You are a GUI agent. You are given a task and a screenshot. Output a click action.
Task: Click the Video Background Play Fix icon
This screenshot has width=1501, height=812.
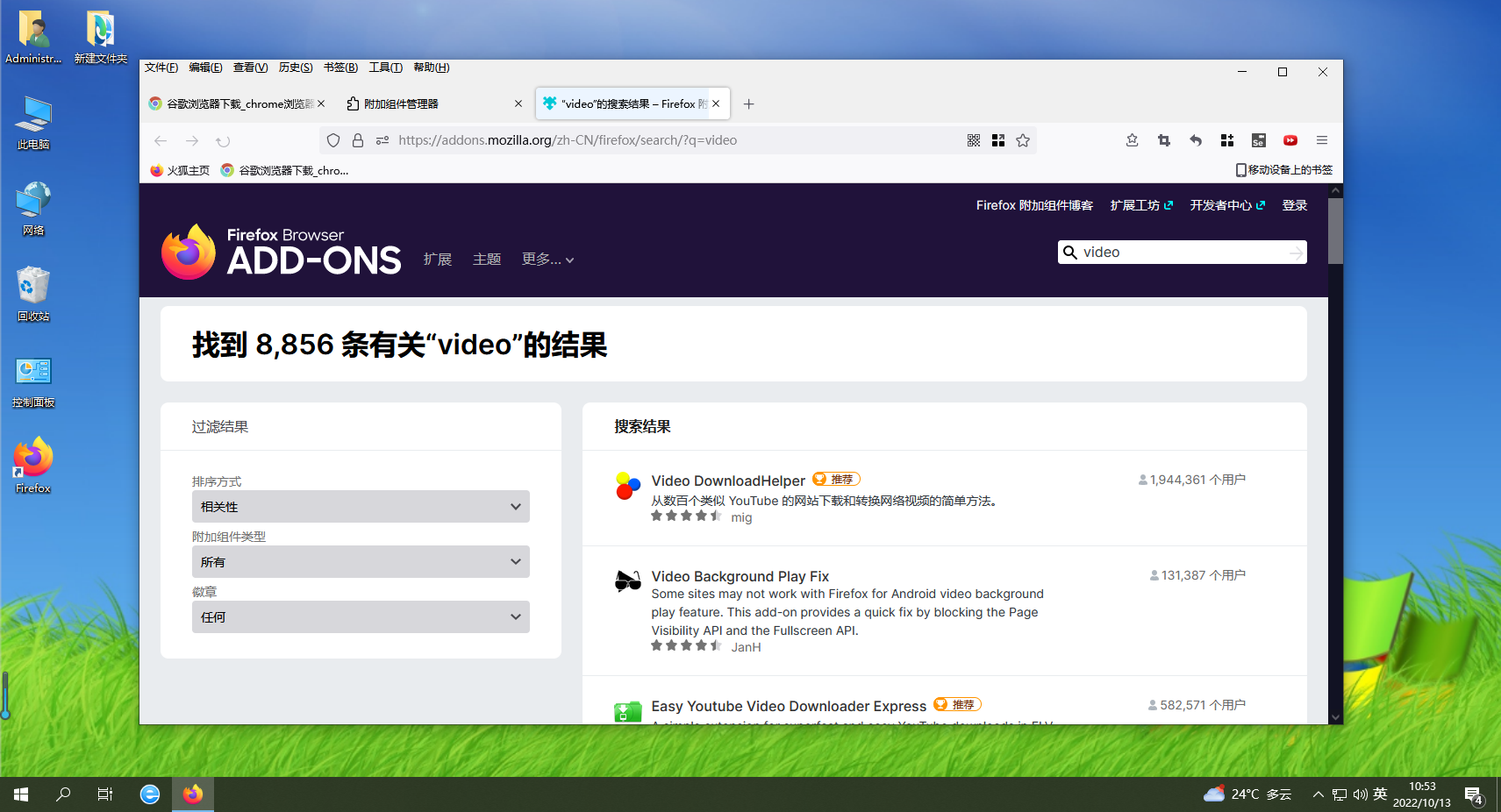click(x=628, y=581)
